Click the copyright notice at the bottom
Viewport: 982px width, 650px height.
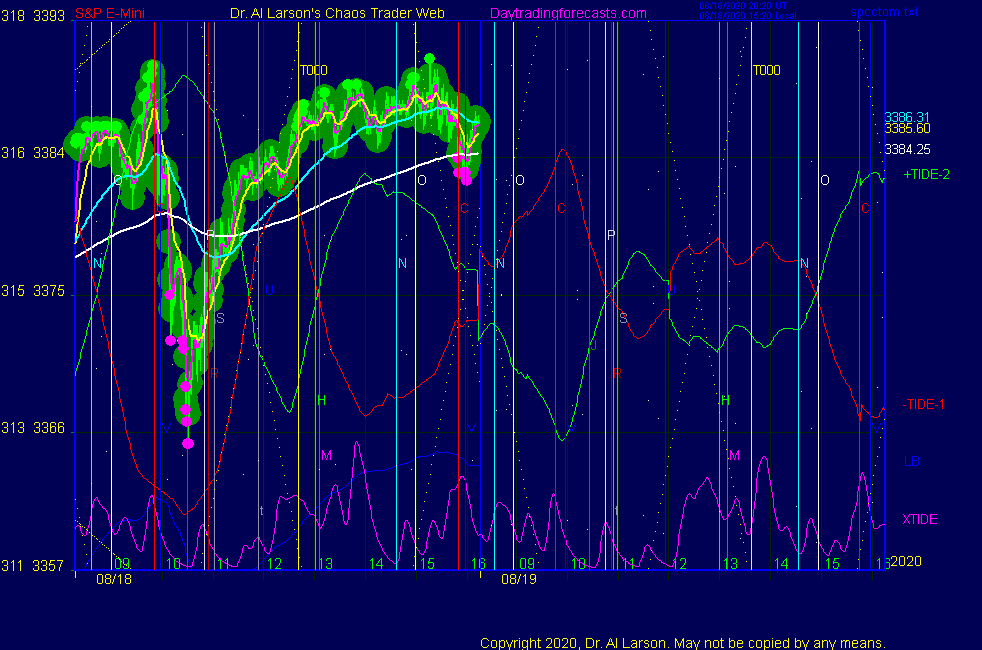click(682, 643)
